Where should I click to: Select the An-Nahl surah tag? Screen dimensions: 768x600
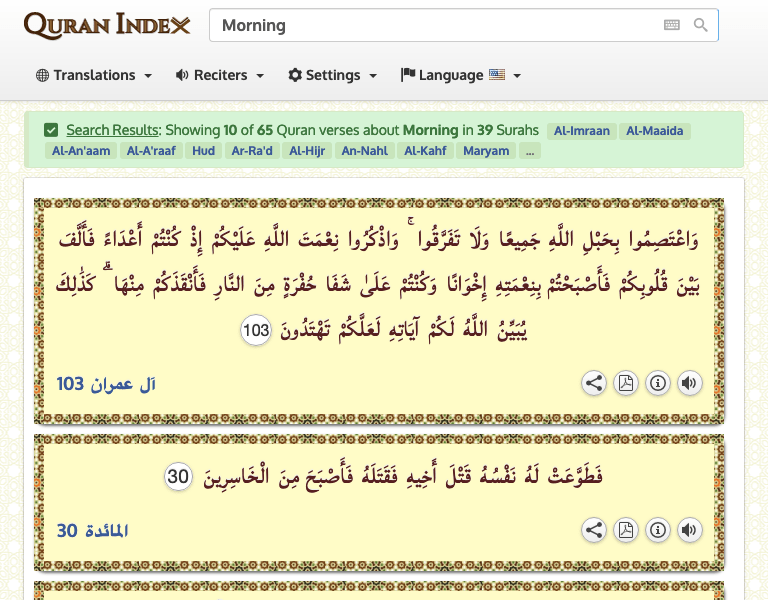[364, 151]
